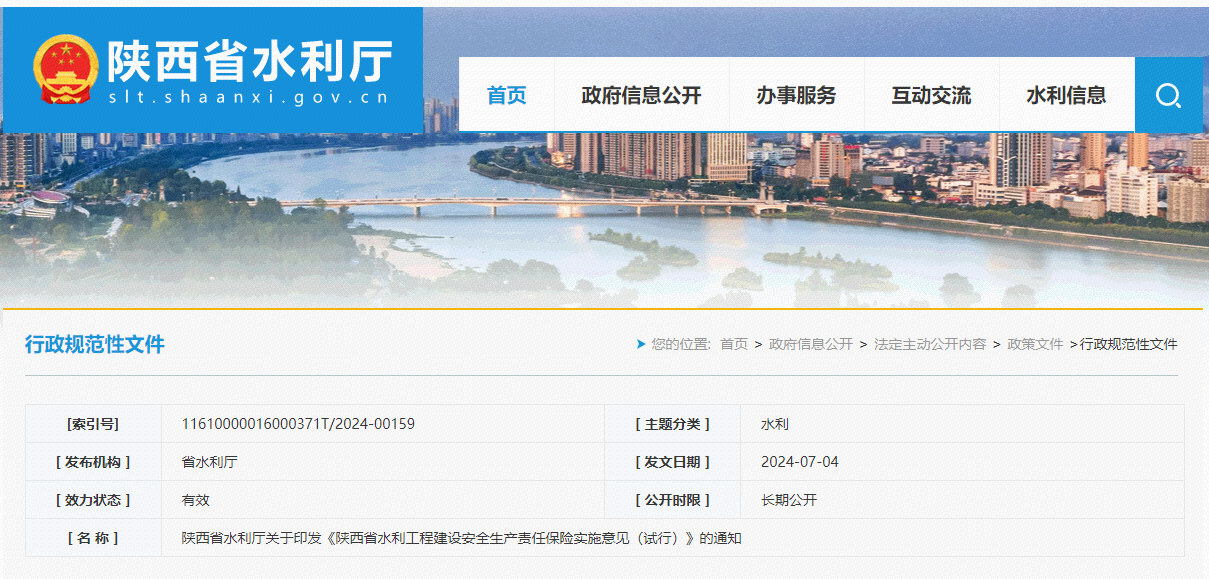Click the 水利 subject category value
The width and height of the screenshot is (1209, 579).
[775, 424]
